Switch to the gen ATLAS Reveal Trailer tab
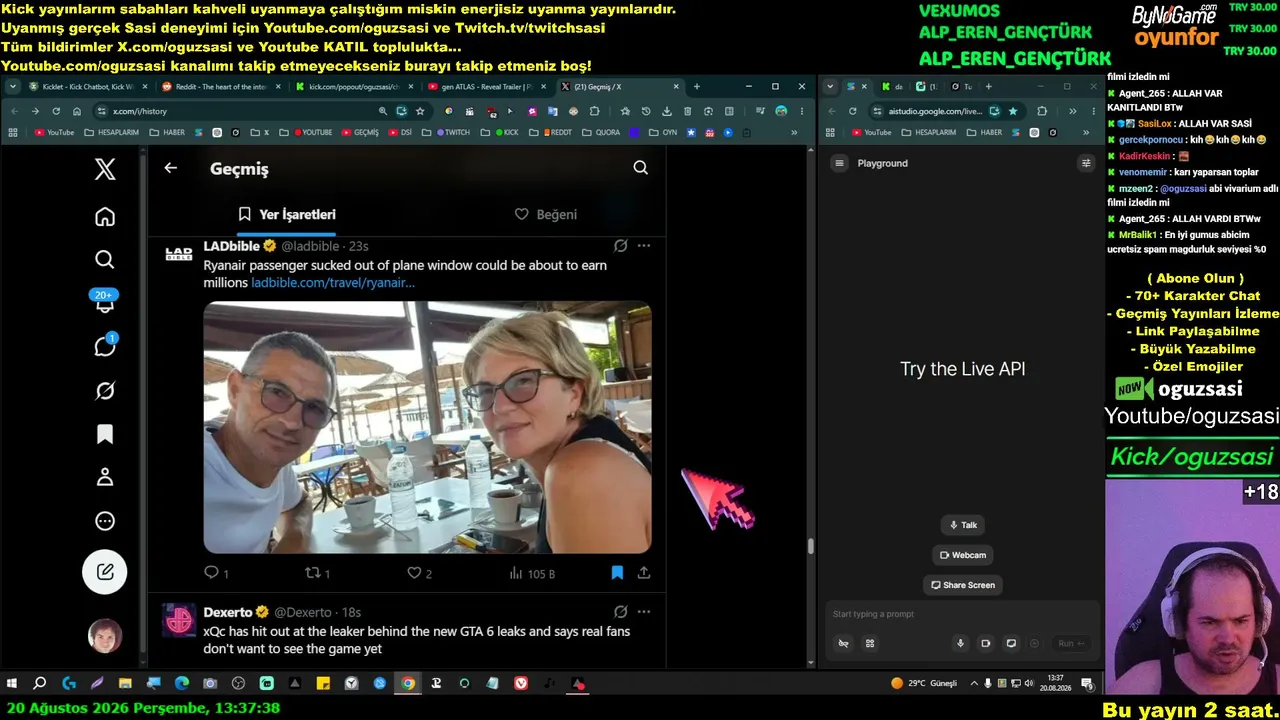1280x720 pixels. (x=487, y=87)
